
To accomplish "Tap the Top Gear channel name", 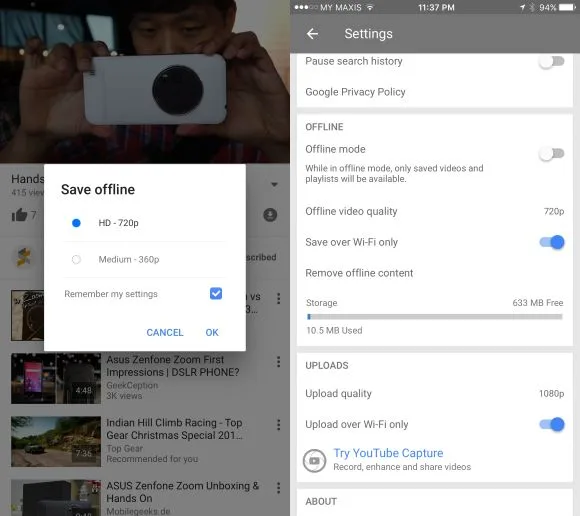I will click(124, 448).
